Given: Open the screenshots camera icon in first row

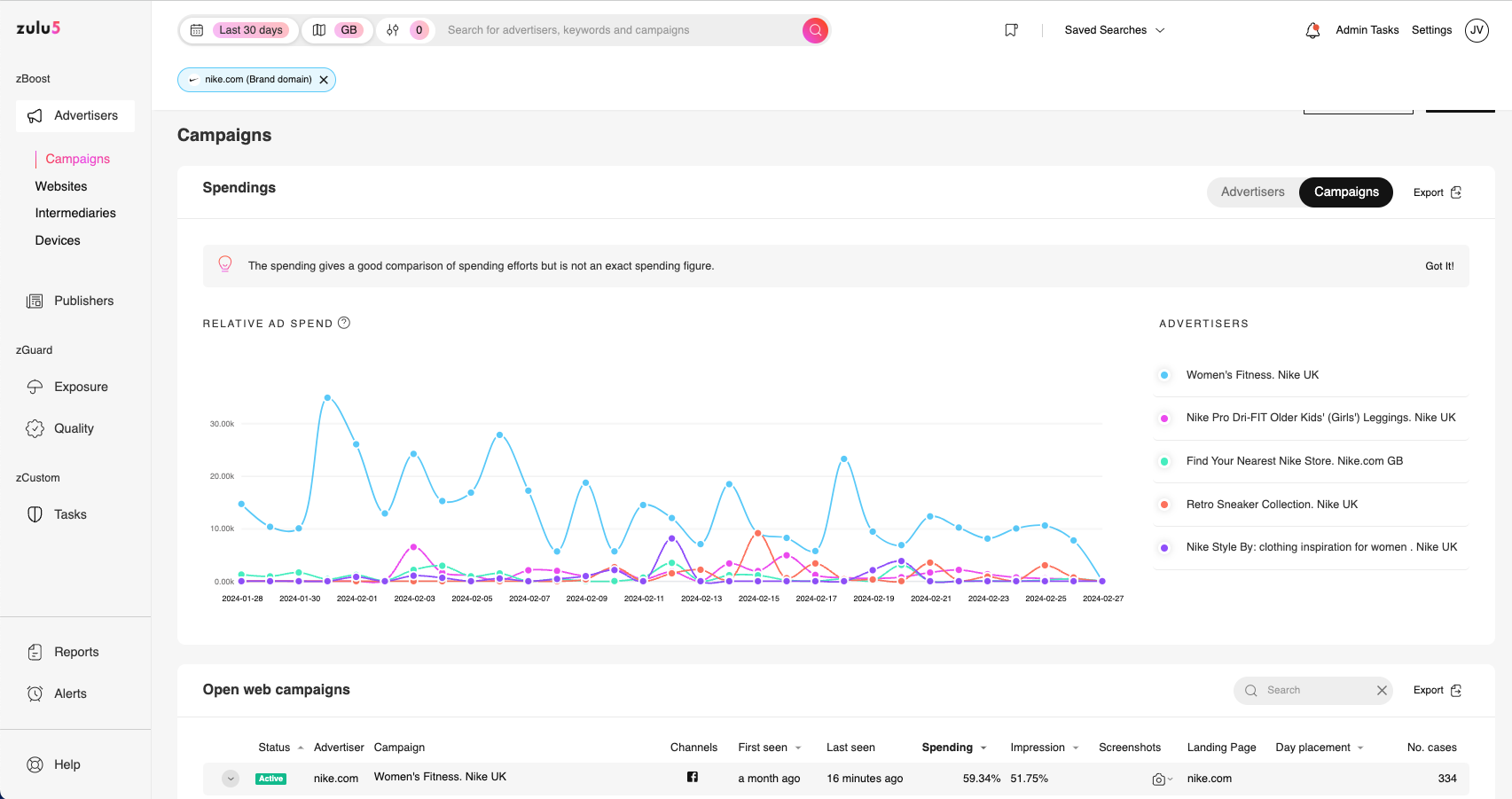Looking at the screenshot, I should point(1159,779).
